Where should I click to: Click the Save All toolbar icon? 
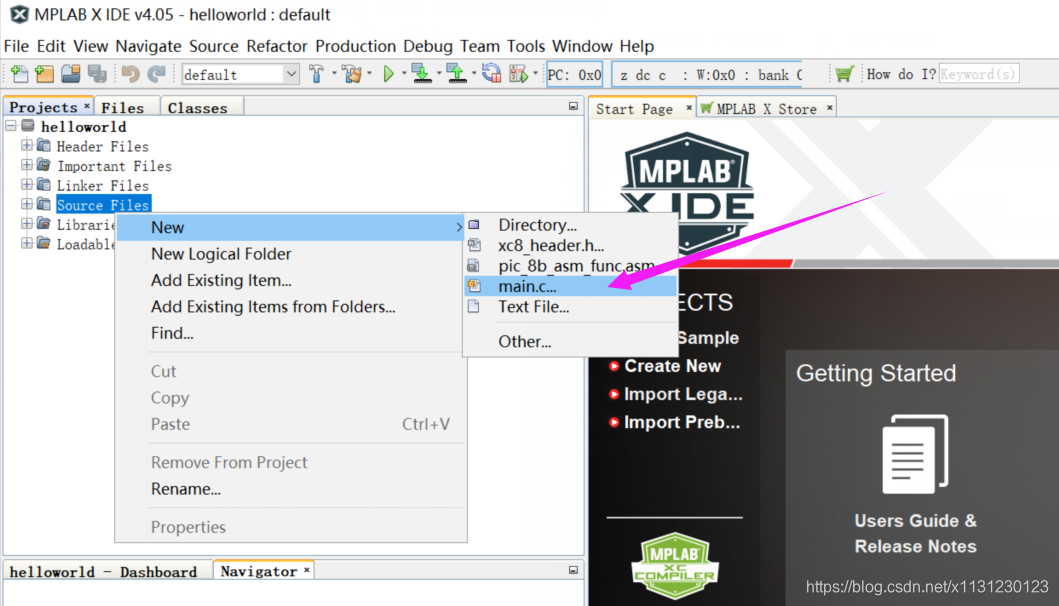click(x=97, y=74)
